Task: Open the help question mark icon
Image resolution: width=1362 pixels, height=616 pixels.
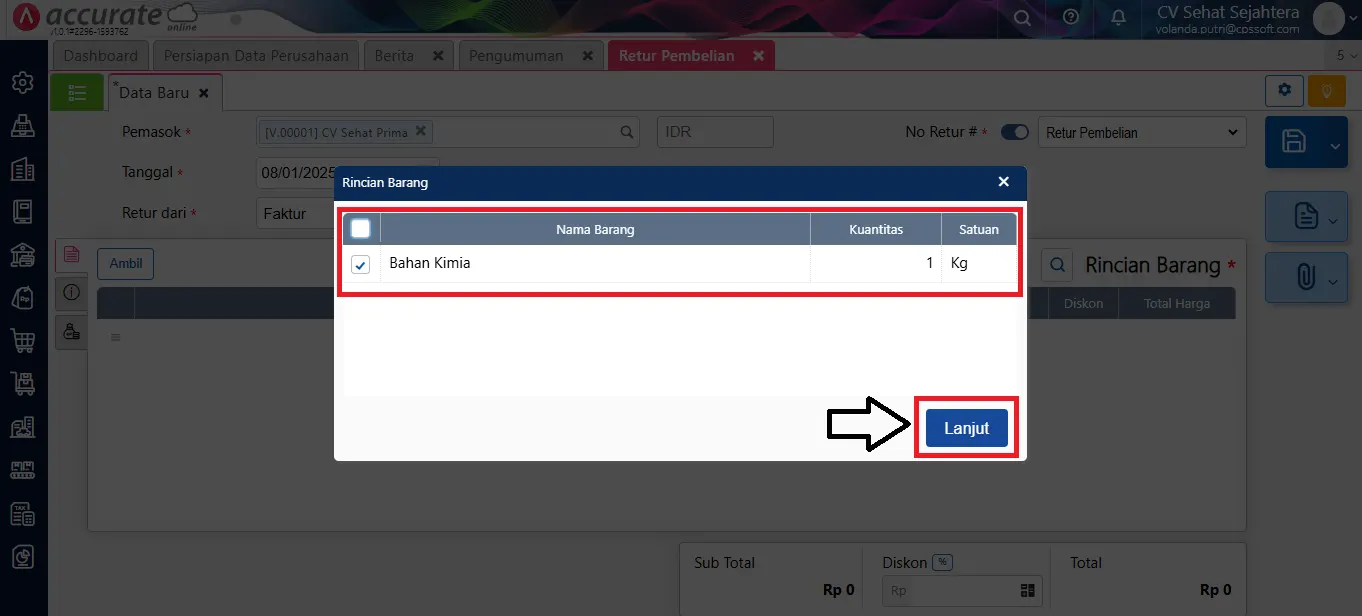Action: (1071, 18)
